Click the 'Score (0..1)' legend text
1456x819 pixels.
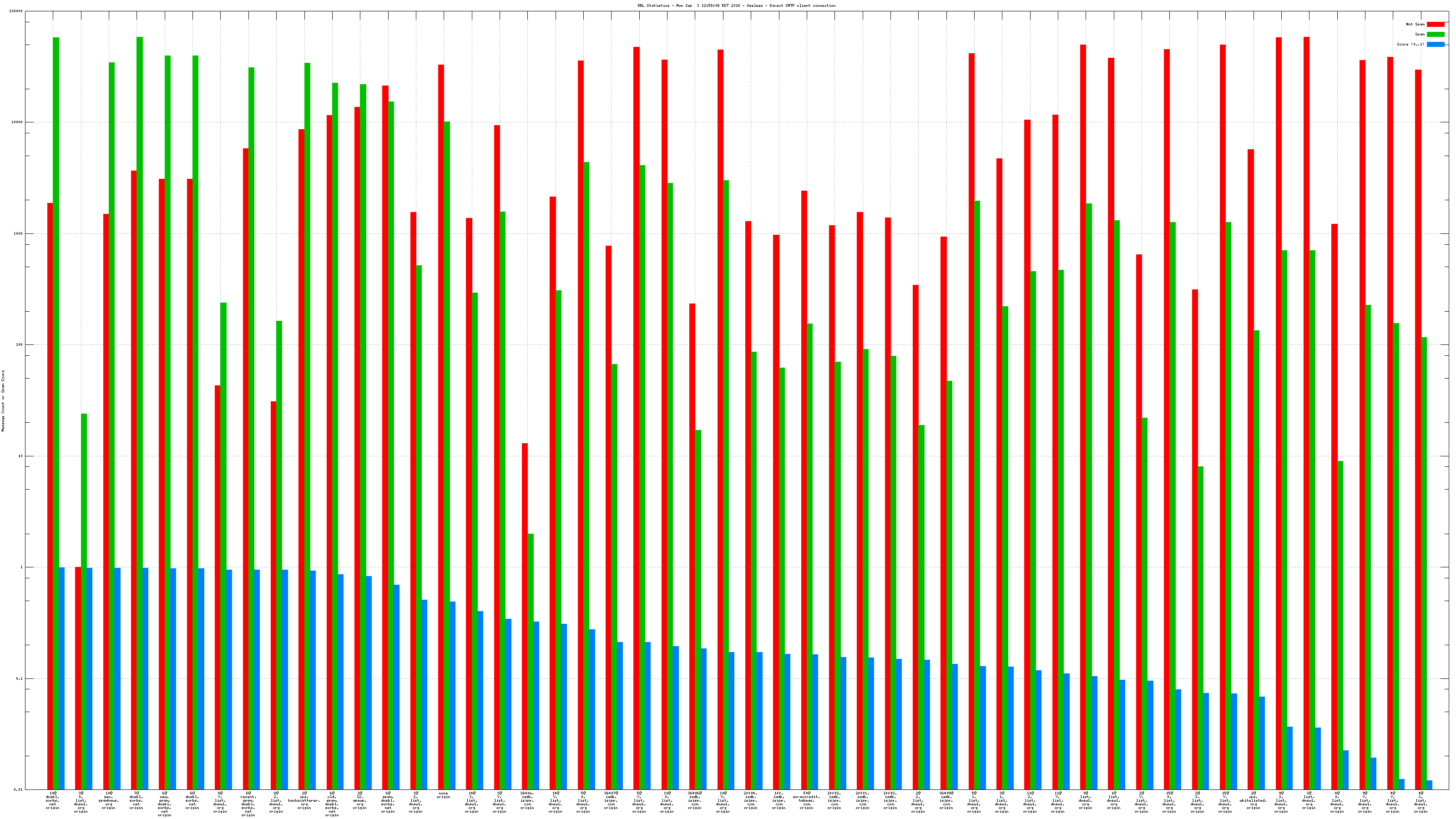[x=1410, y=44]
